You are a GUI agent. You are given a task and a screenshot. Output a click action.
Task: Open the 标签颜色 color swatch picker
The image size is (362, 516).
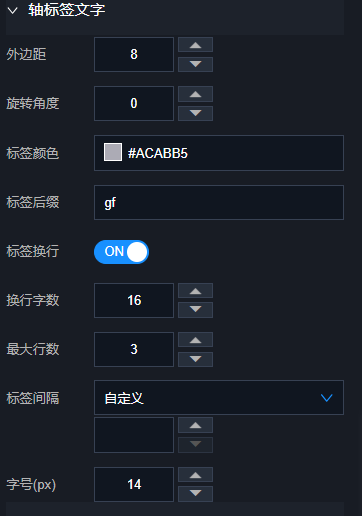click(x=113, y=152)
